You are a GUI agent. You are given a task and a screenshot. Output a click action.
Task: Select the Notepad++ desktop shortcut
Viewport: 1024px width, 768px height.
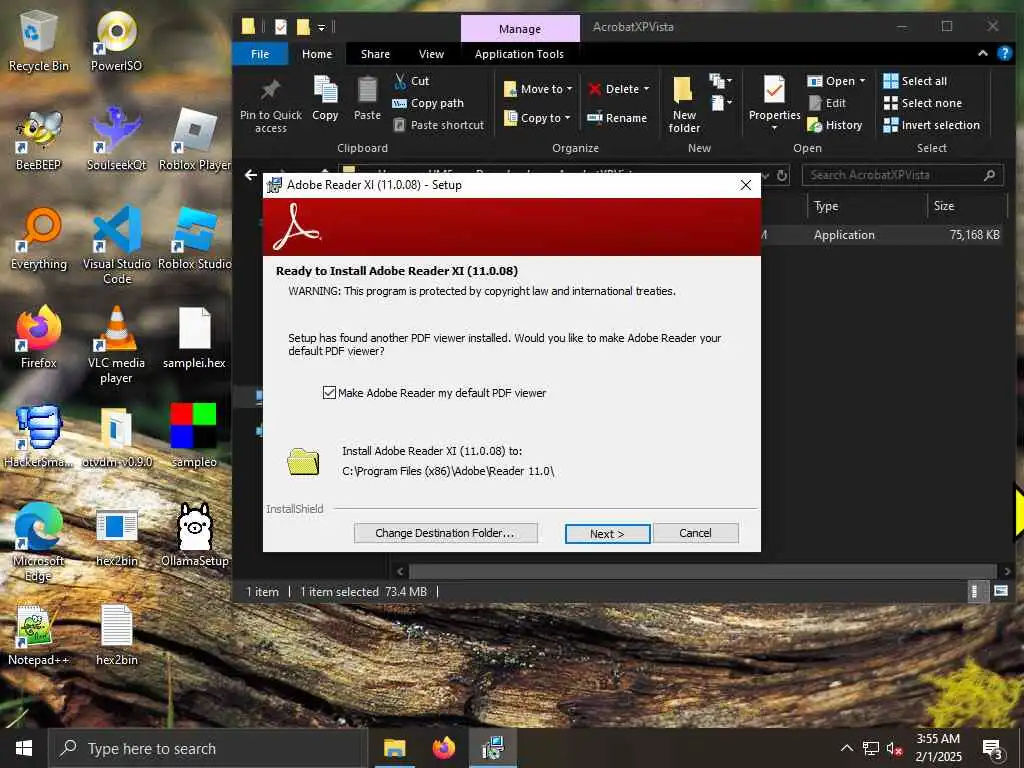tap(39, 635)
